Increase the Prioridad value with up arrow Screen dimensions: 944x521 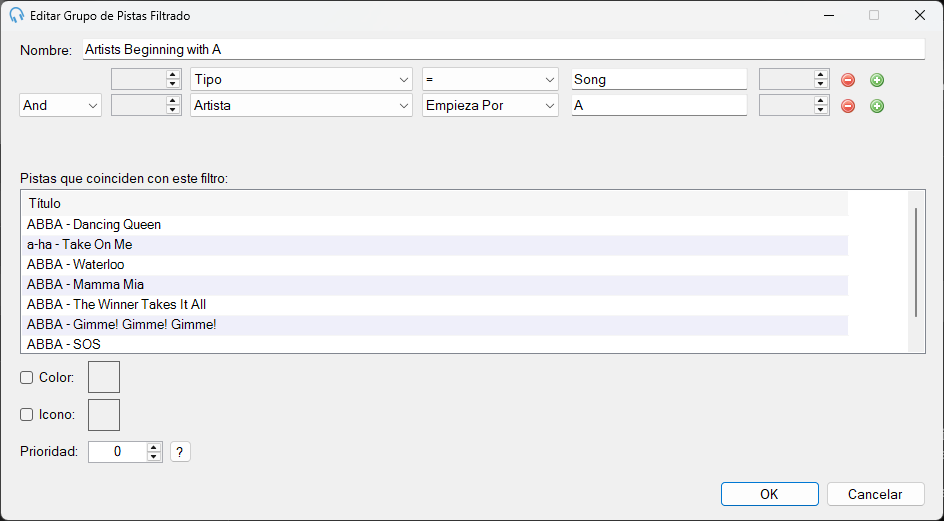(154, 448)
